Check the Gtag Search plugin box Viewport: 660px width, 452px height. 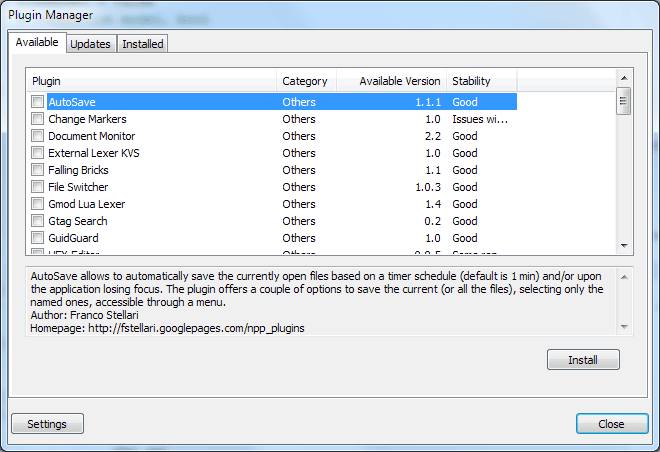click(x=37, y=221)
